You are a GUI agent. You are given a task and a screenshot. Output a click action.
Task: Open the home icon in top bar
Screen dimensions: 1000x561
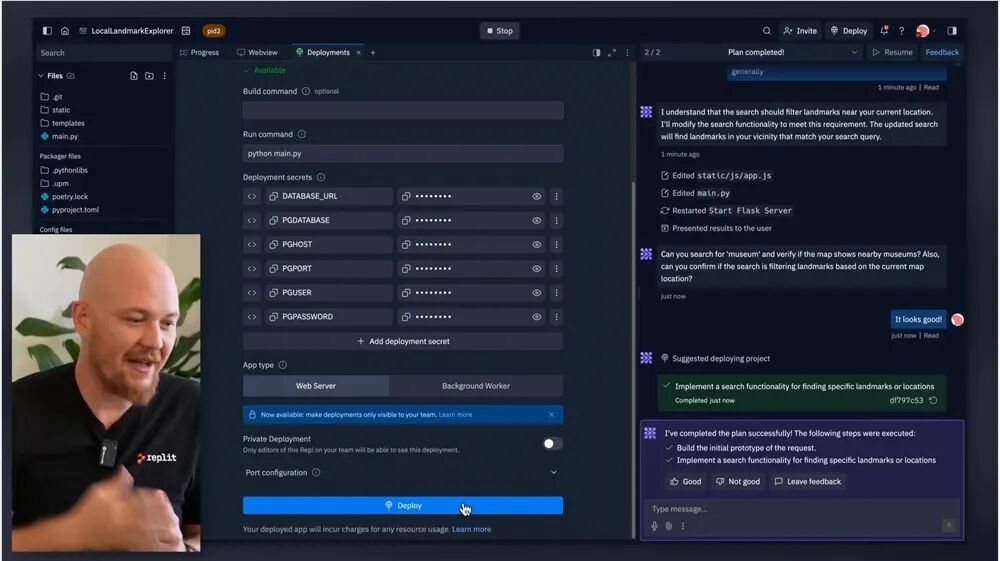point(65,31)
